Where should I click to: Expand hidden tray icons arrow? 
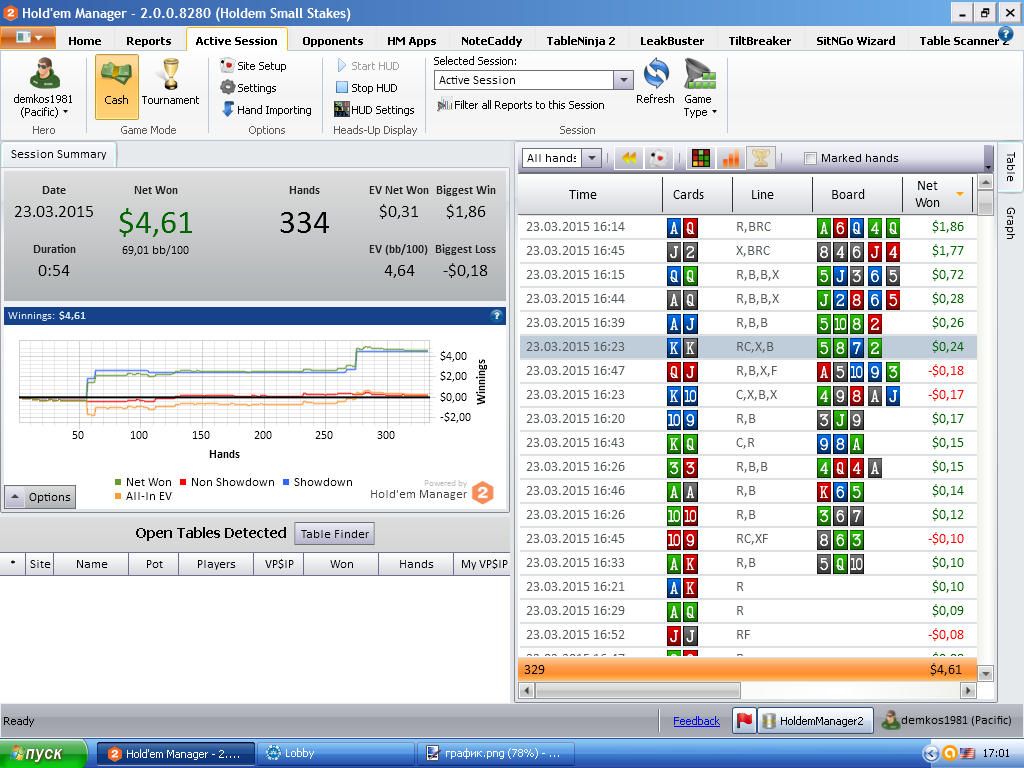tap(930, 754)
